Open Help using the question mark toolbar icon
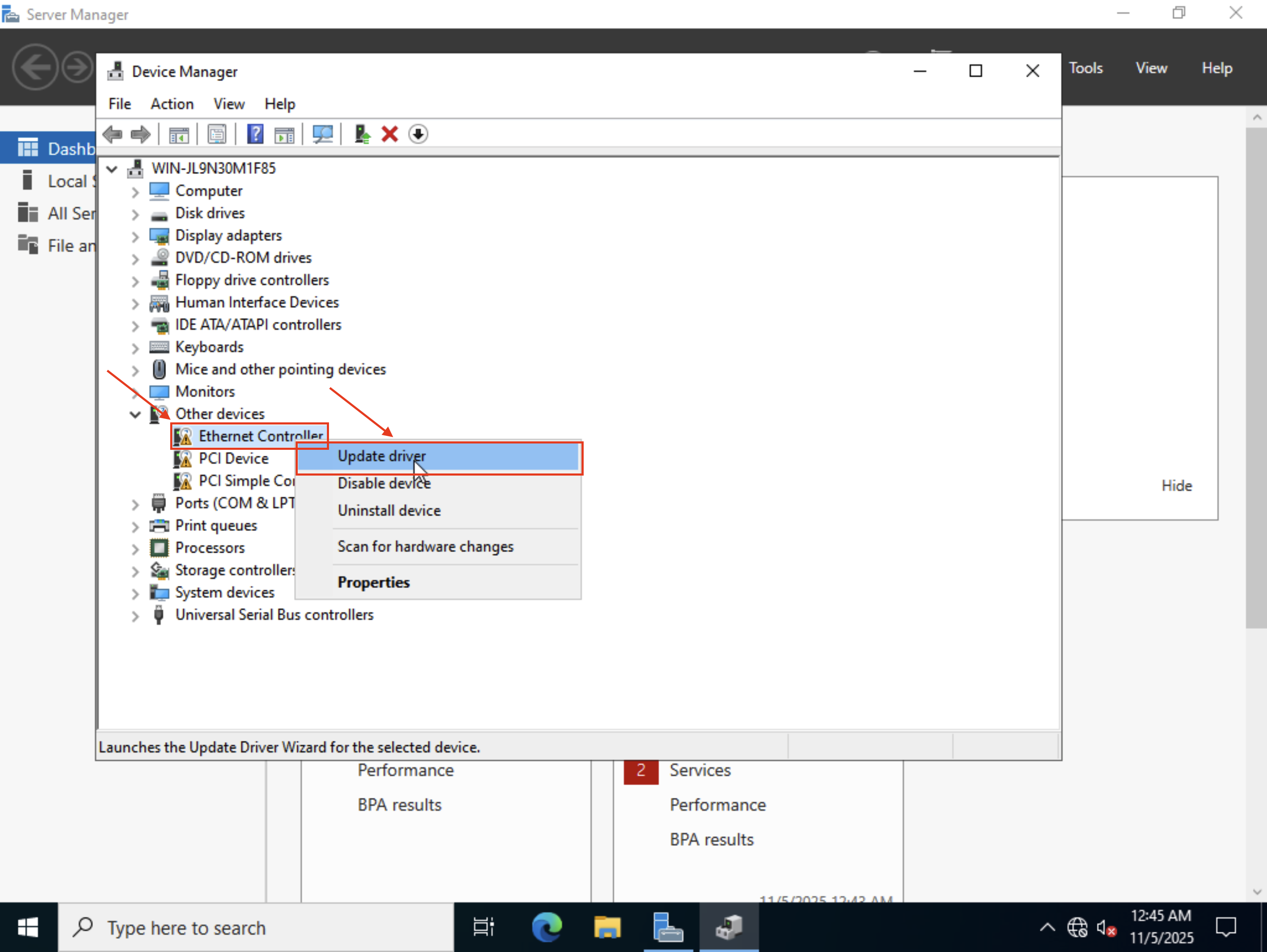The width and height of the screenshot is (1267, 952). click(256, 134)
